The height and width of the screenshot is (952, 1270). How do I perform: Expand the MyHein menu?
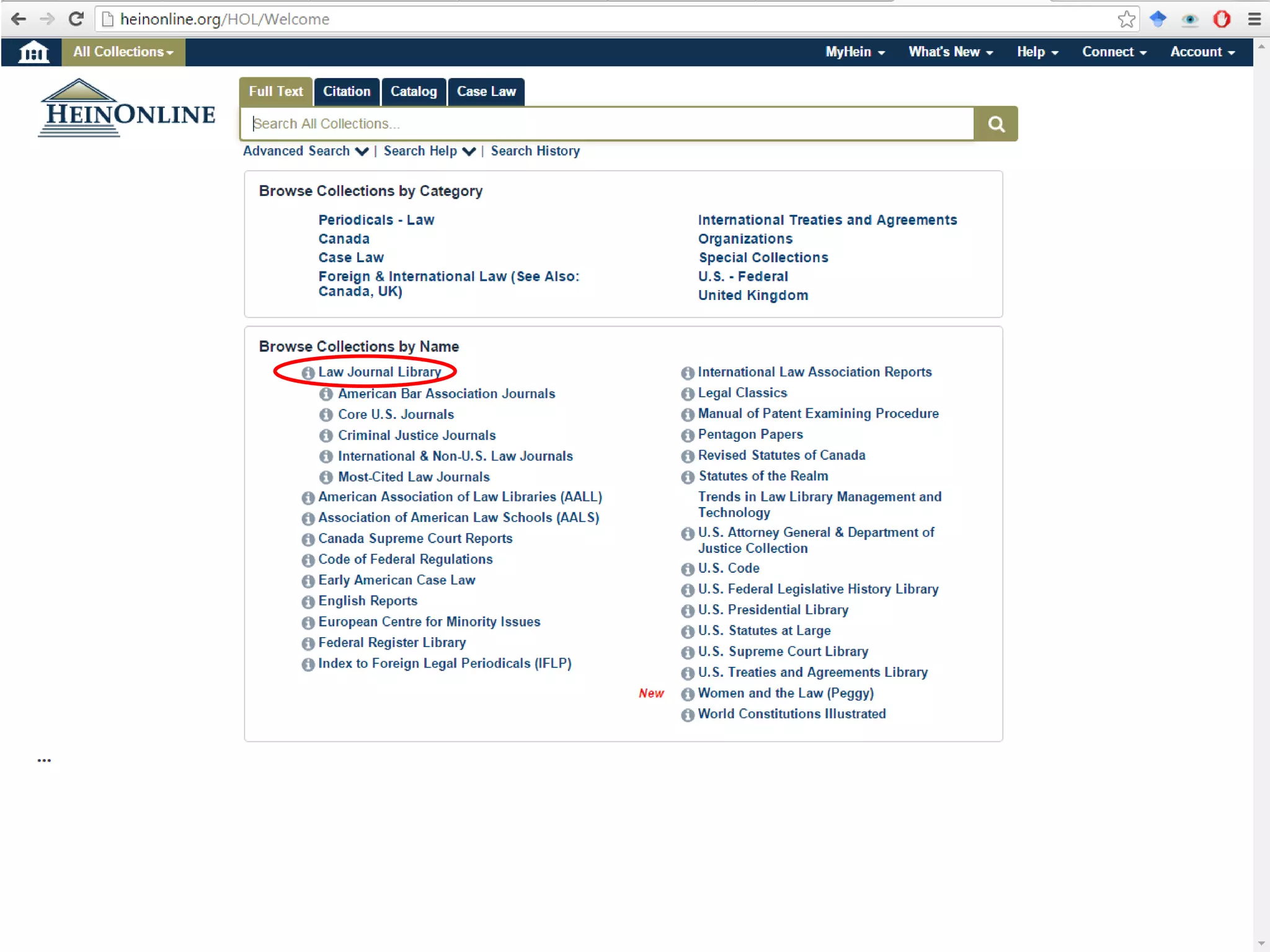click(855, 52)
